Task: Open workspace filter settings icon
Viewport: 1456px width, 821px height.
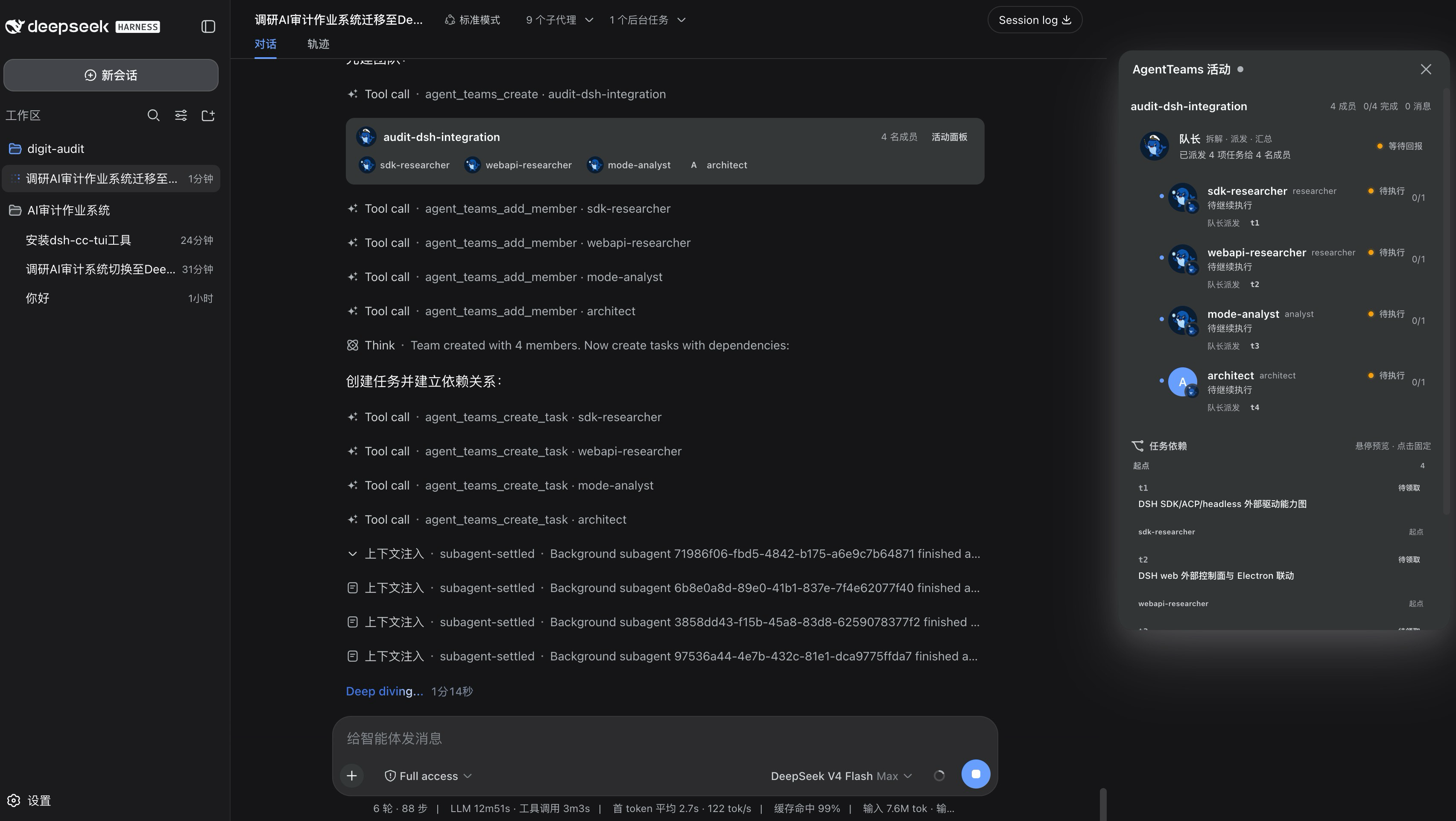Action: tap(181, 115)
